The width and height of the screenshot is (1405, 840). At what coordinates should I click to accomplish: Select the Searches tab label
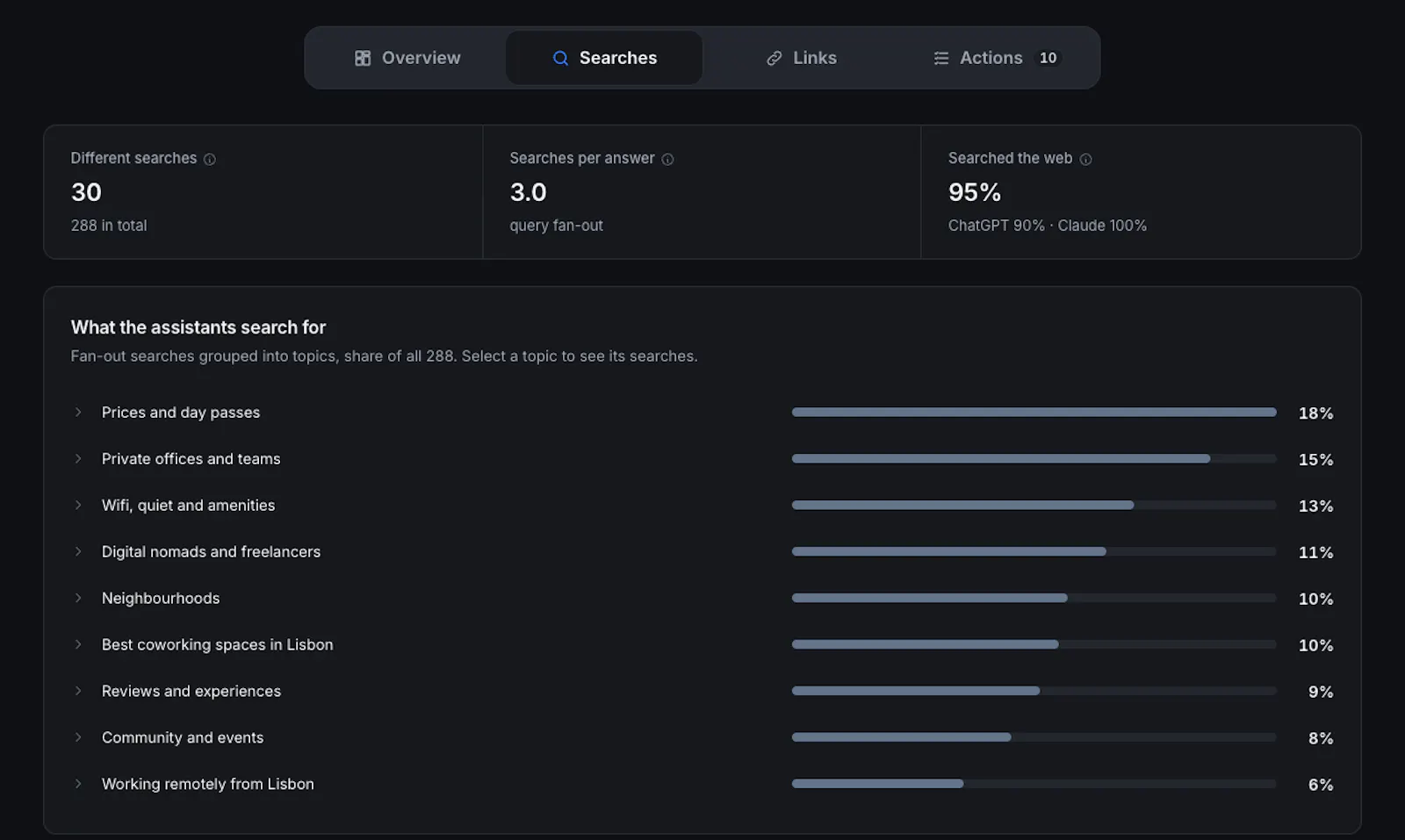pyautogui.click(x=618, y=58)
